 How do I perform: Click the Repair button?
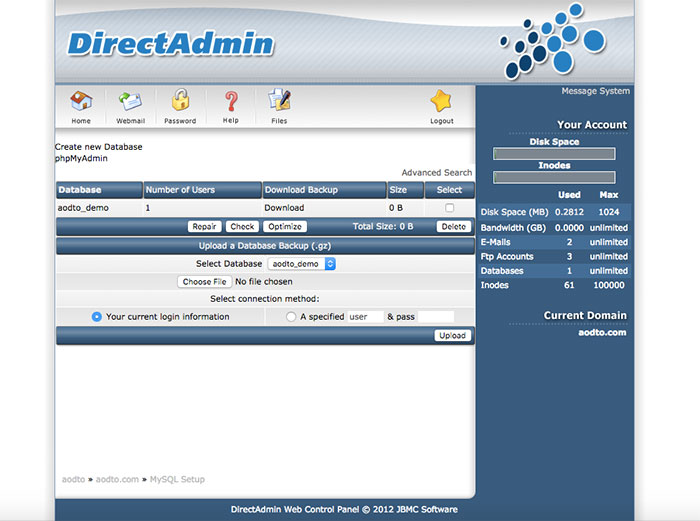click(204, 226)
